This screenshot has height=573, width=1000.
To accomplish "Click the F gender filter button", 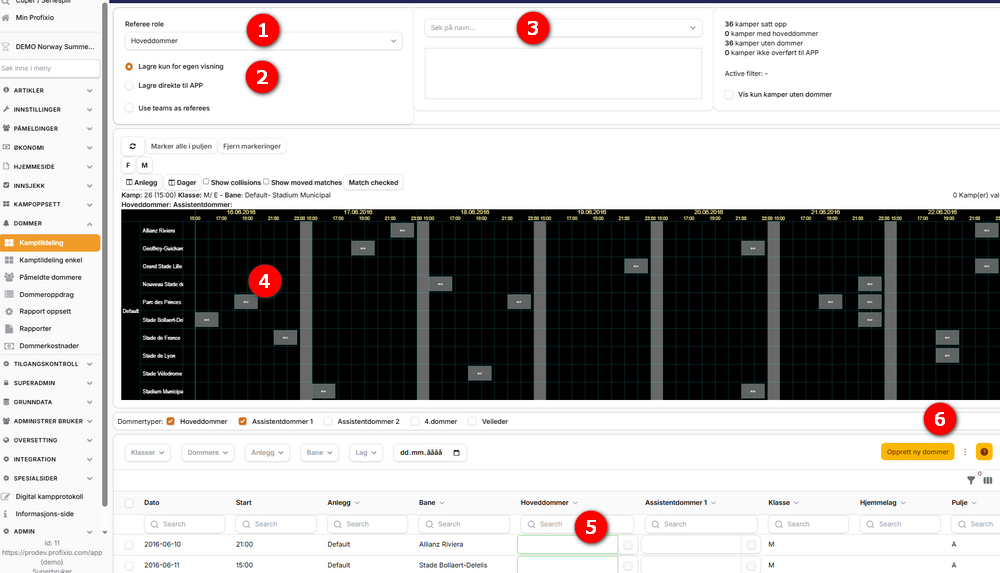I will [128, 165].
